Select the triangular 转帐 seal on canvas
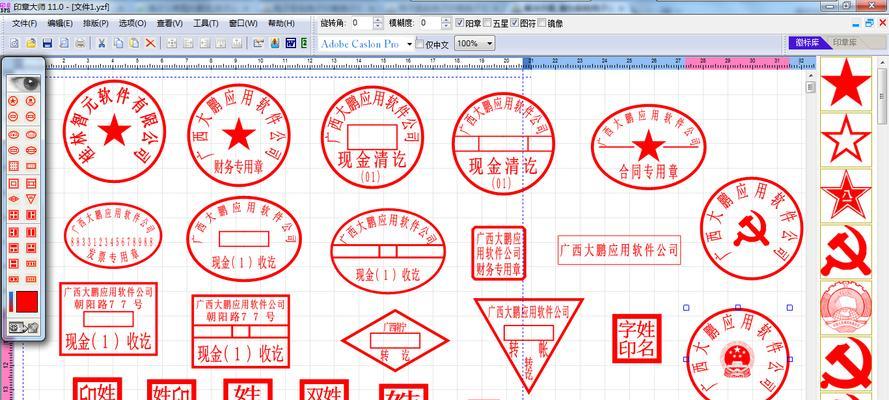889x400 pixels. (x=528, y=344)
